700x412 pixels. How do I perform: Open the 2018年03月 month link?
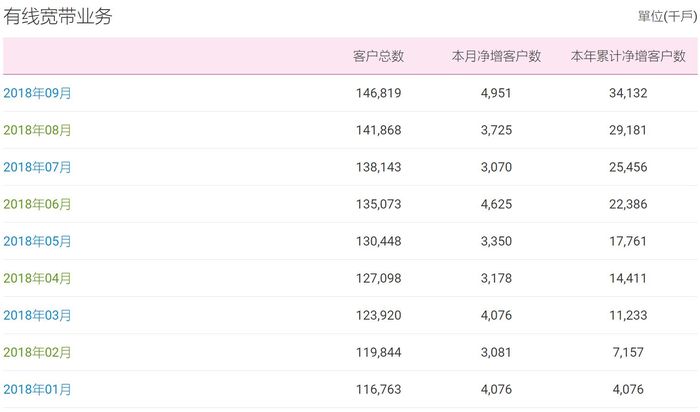tap(38, 315)
